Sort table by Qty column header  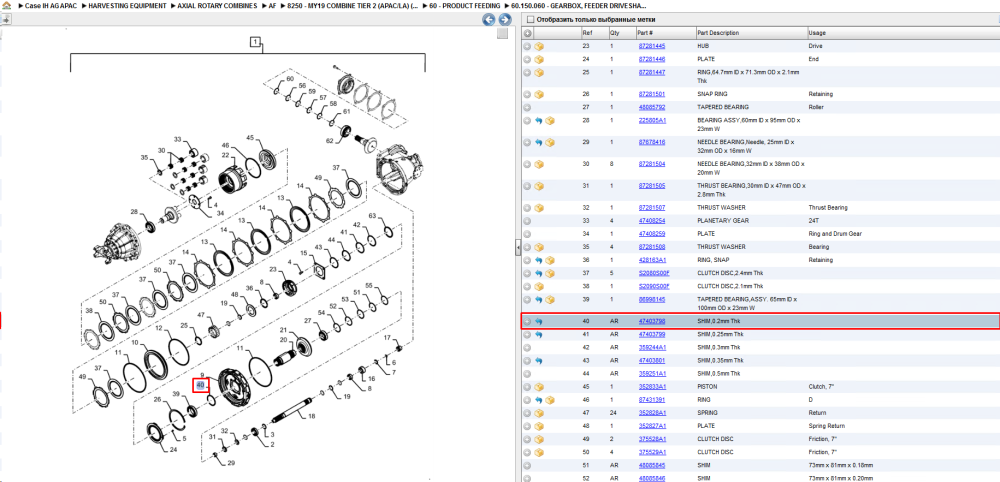(x=622, y=33)
